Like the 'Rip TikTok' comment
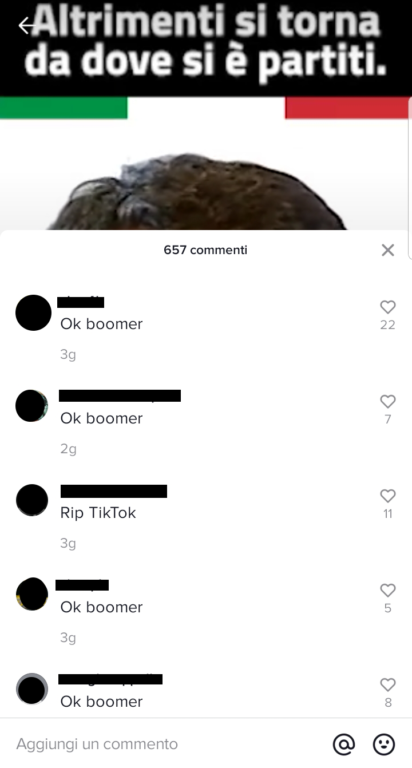Screen dimensions: 412x768 tap(388, 496)
